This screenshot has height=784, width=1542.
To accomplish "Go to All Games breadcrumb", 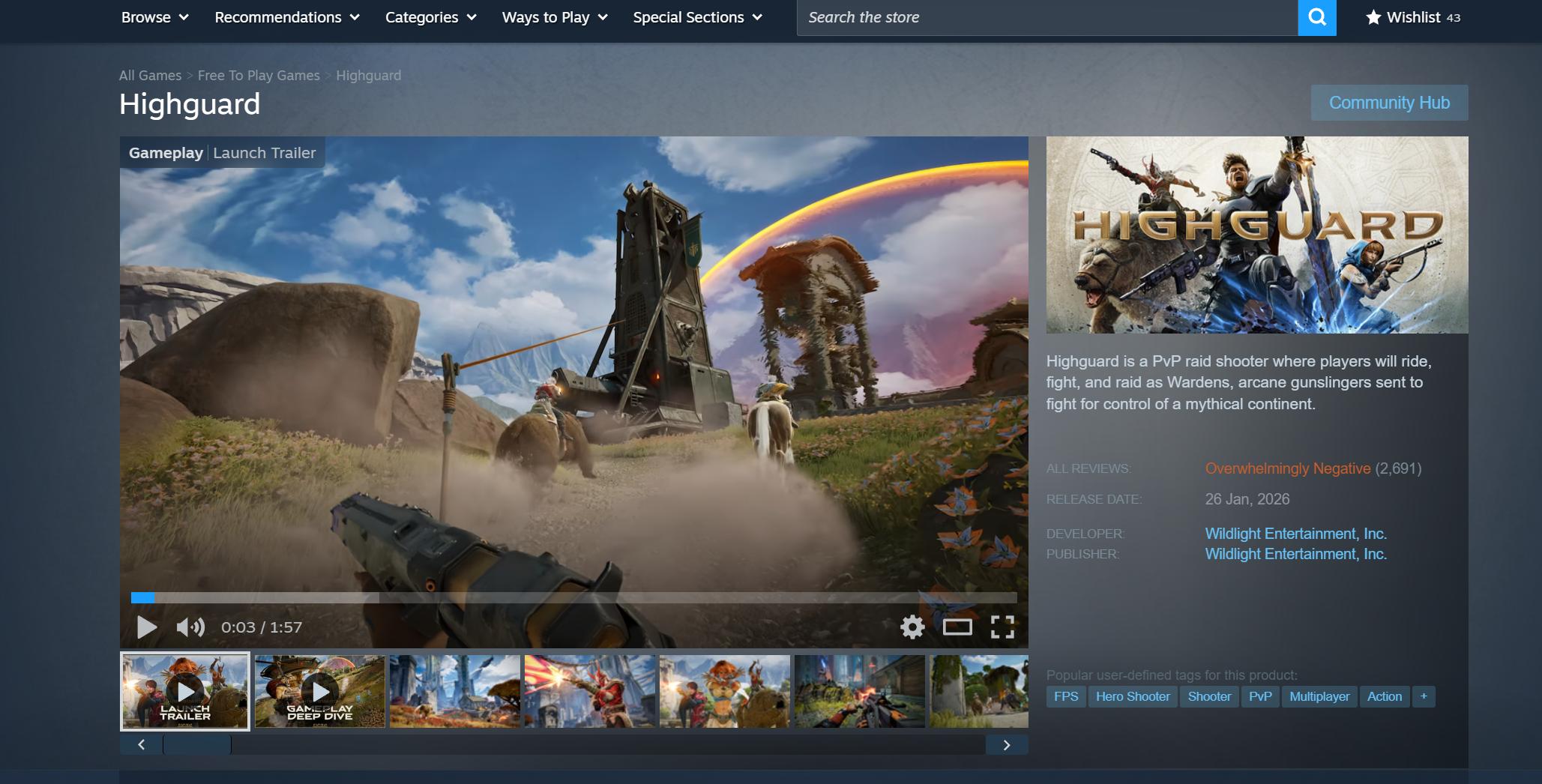I will tap(150, 76).
